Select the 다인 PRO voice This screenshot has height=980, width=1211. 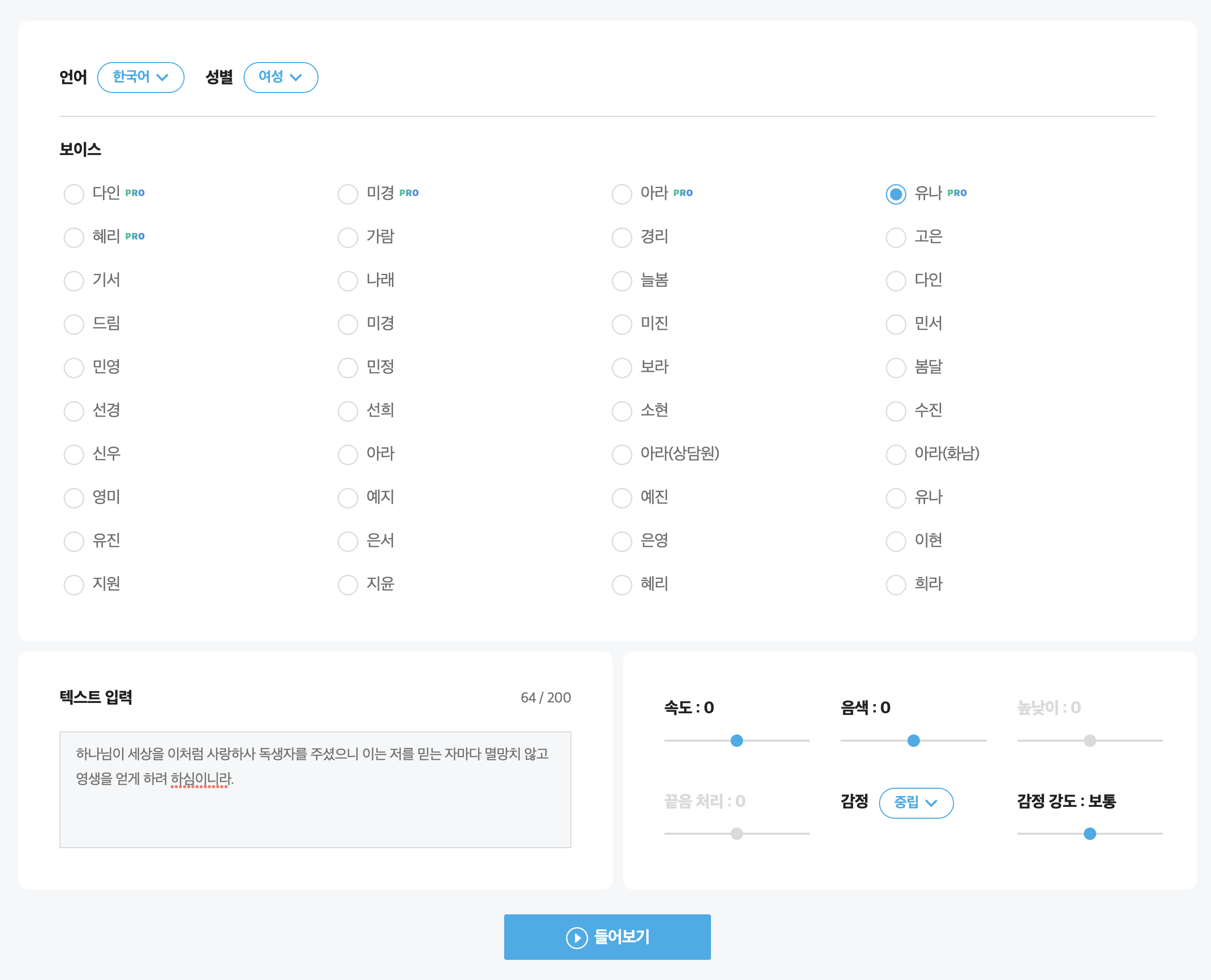pyautogui.click(x=74, y=194)
